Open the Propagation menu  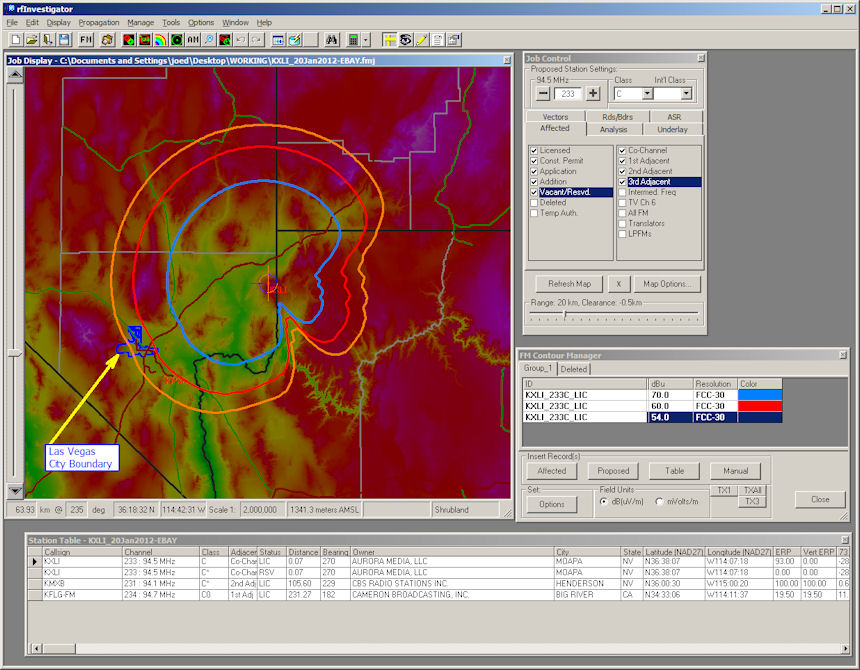99,22
